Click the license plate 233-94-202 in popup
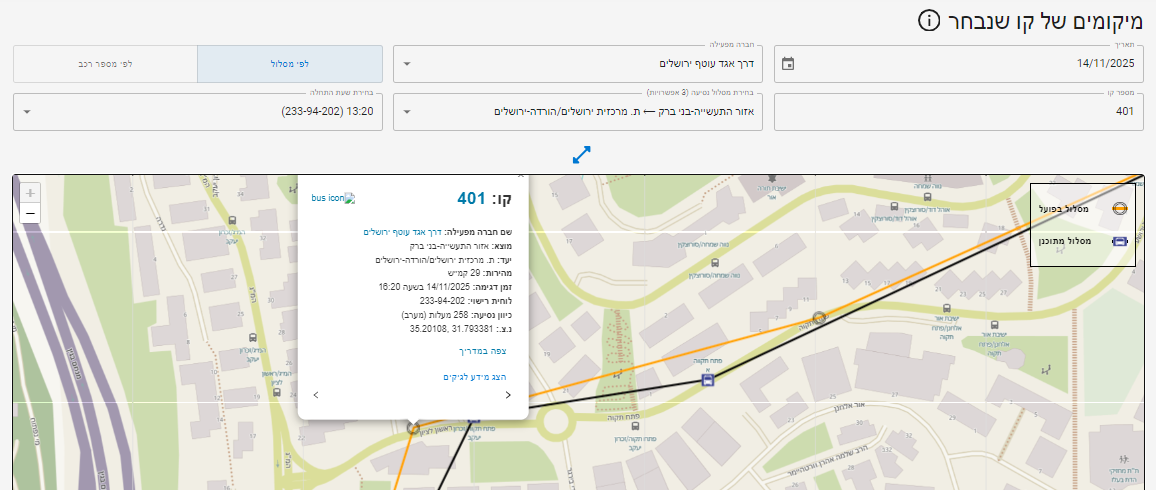This screenshot has width=1156, height=490. tap(443, 301)
